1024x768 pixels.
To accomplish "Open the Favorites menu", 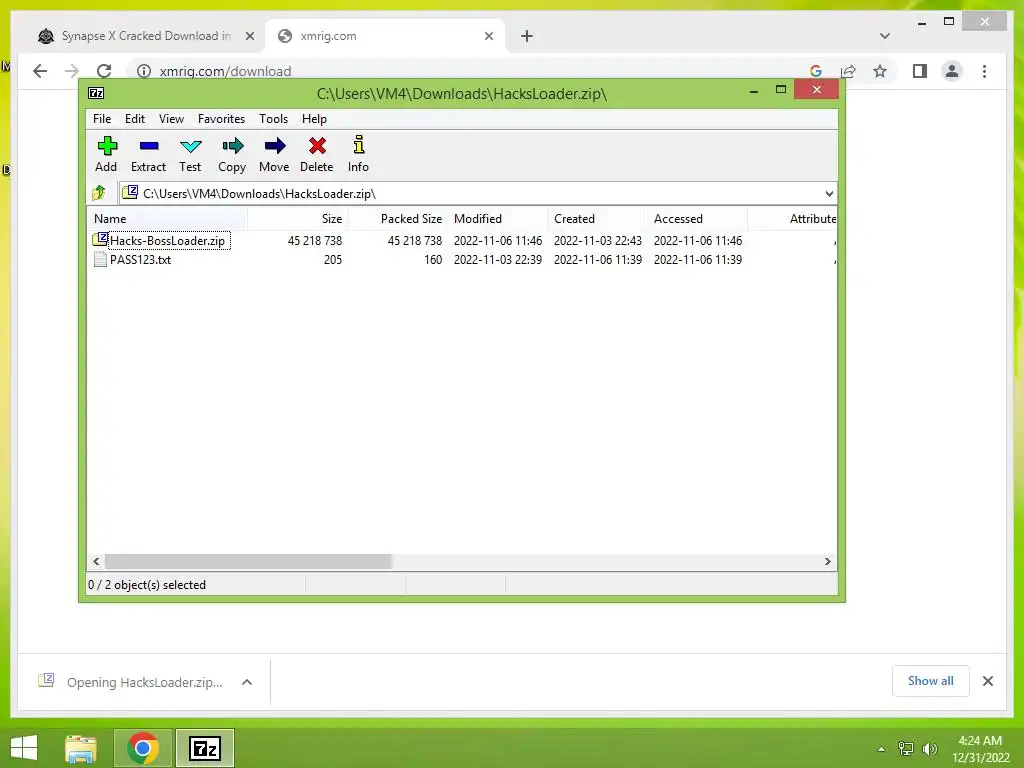I will point(221,119).
